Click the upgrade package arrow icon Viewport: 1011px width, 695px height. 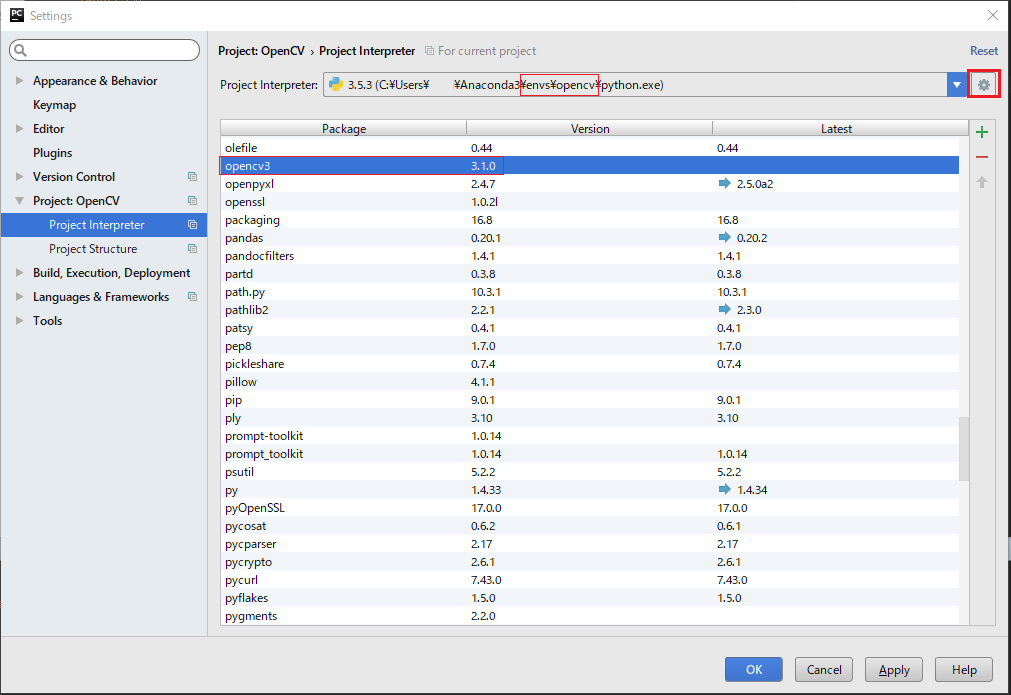tap(981, 182)
